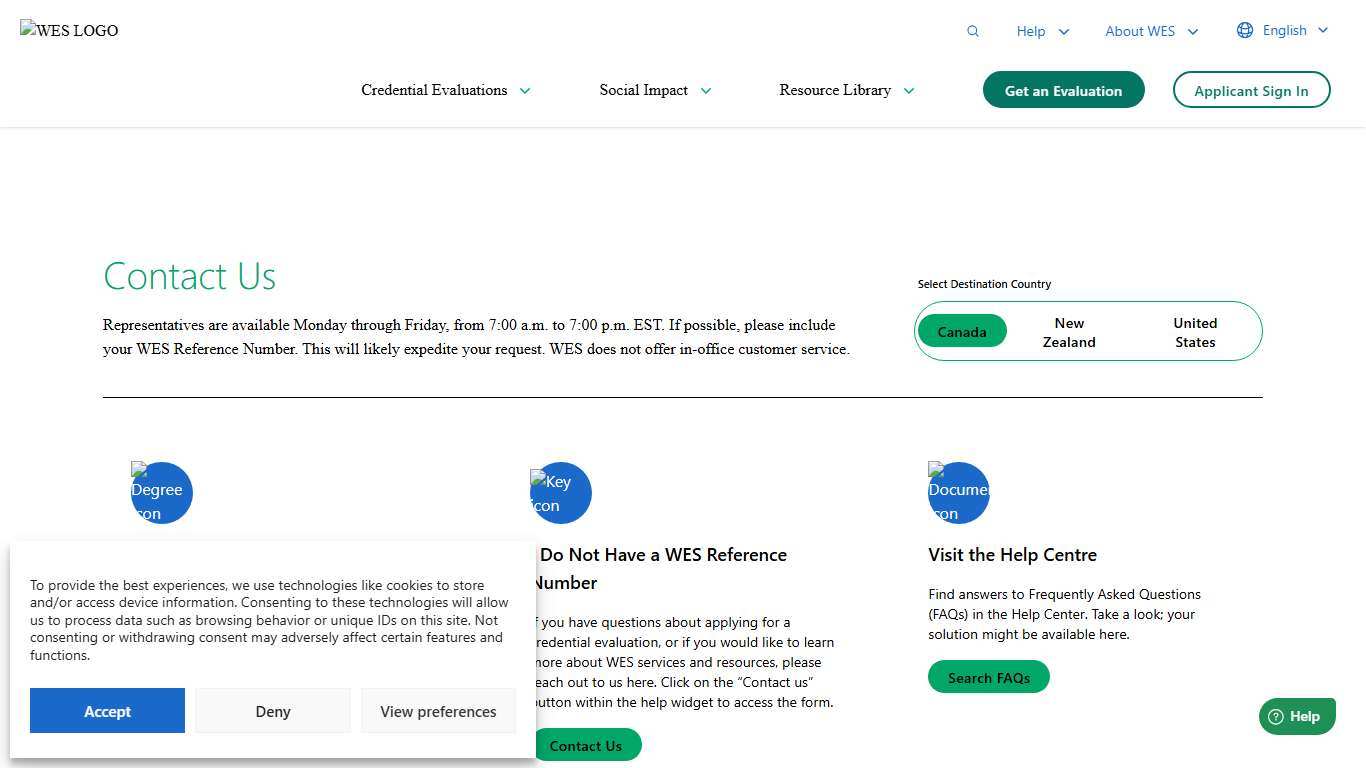Select New Zealand as destination country
The height and width of the screenshot is (768, 1366).
tap(1069, 332)
